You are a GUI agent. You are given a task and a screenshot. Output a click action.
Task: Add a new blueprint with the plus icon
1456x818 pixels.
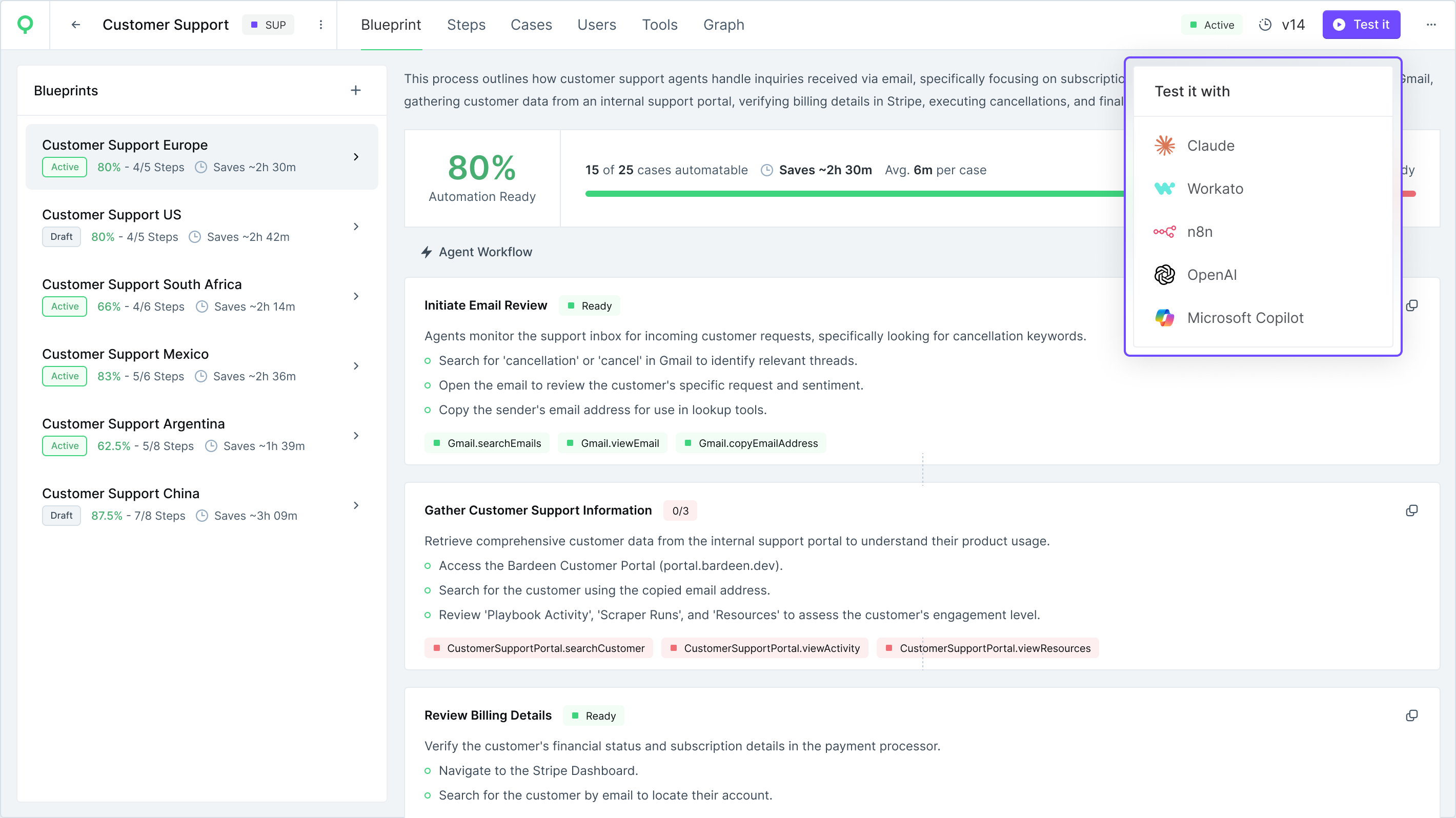point(355,90)
